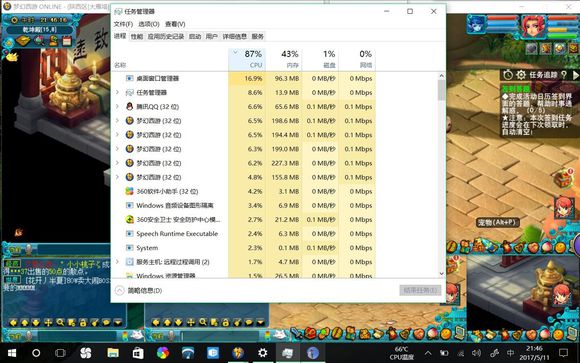Click the fan-shaped app icon on taskbar

coord(86,353)
